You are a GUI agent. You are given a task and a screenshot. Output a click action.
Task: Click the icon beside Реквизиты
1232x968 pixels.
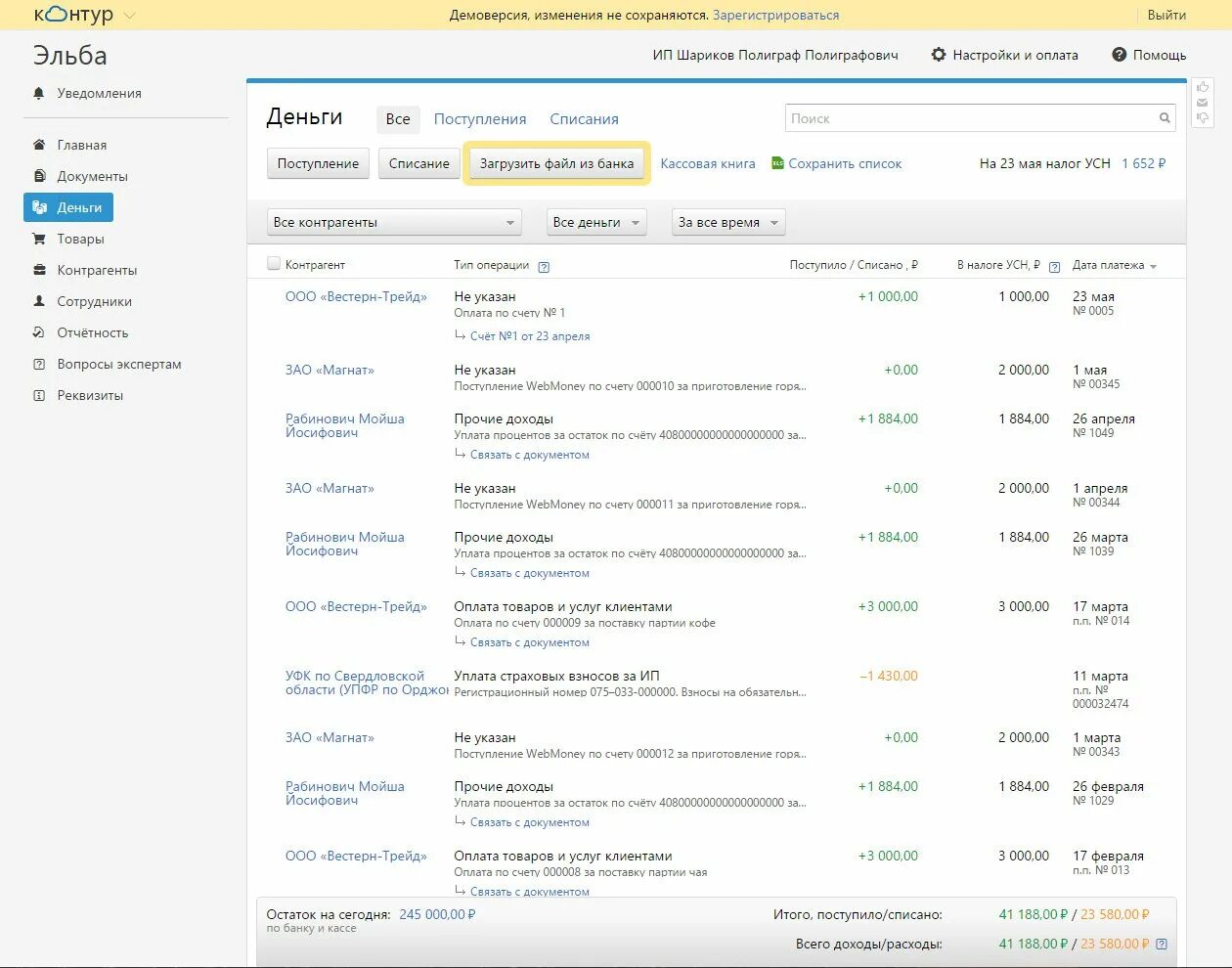coord(39,395)
